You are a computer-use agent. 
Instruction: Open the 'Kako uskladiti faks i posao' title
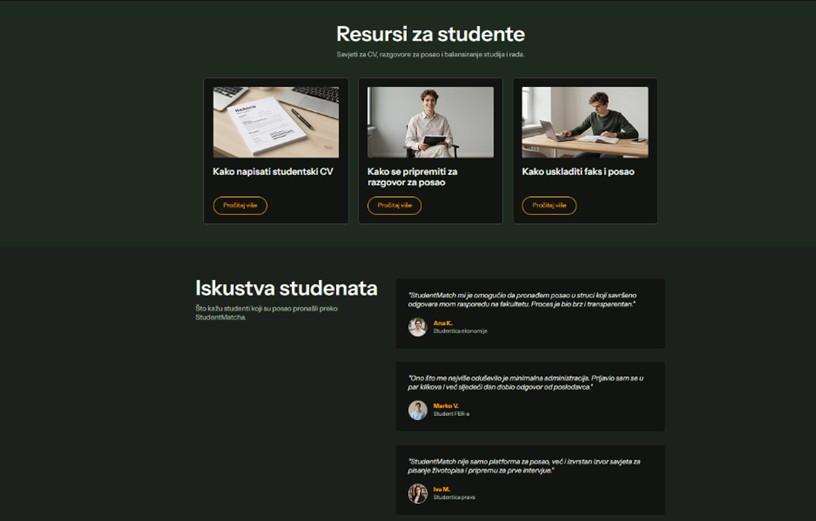578,172
